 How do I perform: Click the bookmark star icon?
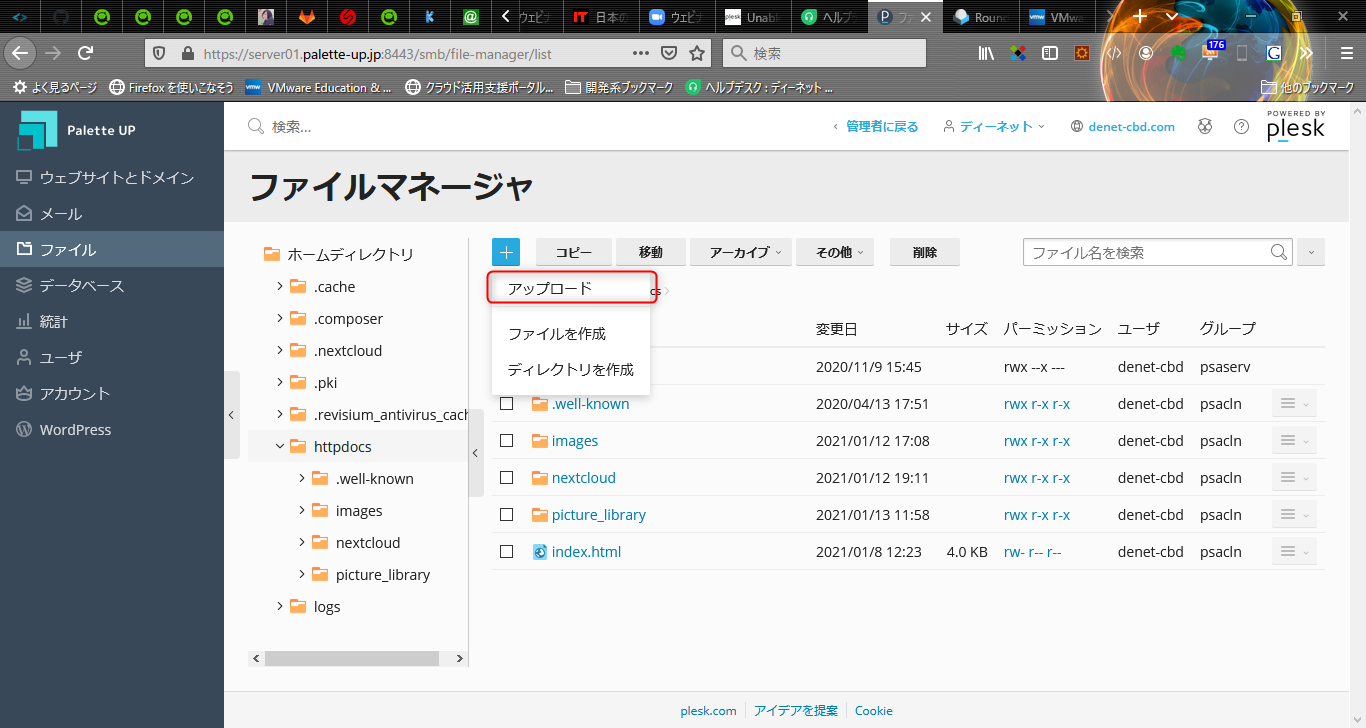tap(697, 53)
